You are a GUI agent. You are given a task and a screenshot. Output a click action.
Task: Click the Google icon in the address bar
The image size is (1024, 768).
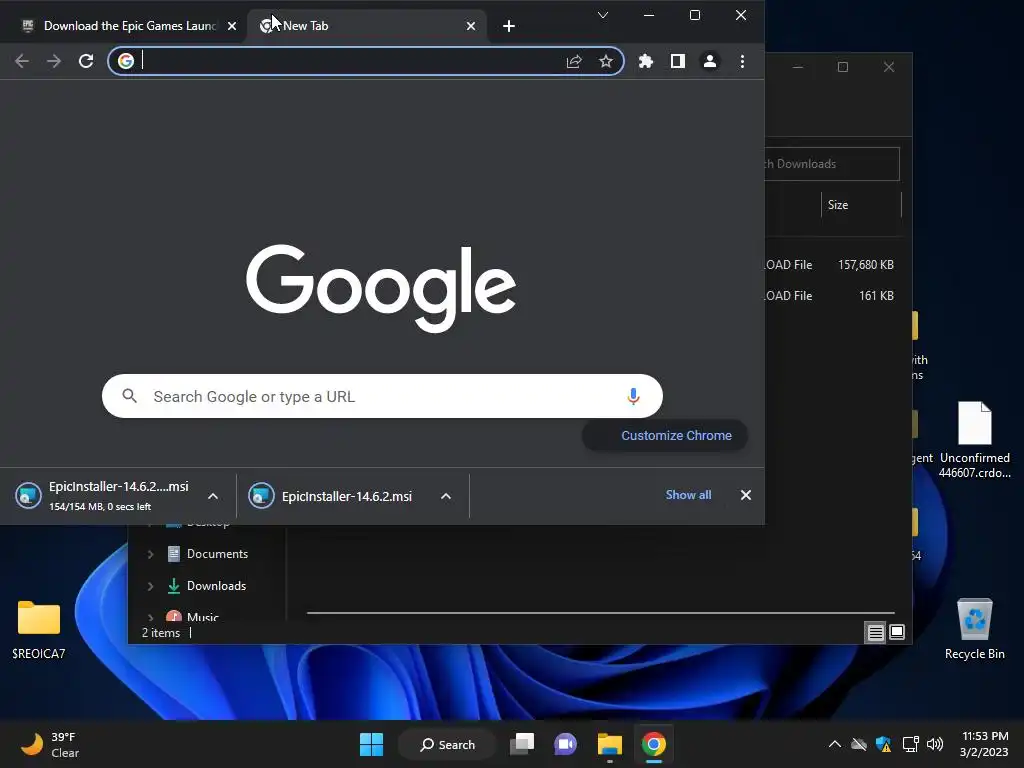(x=125, y=61)
